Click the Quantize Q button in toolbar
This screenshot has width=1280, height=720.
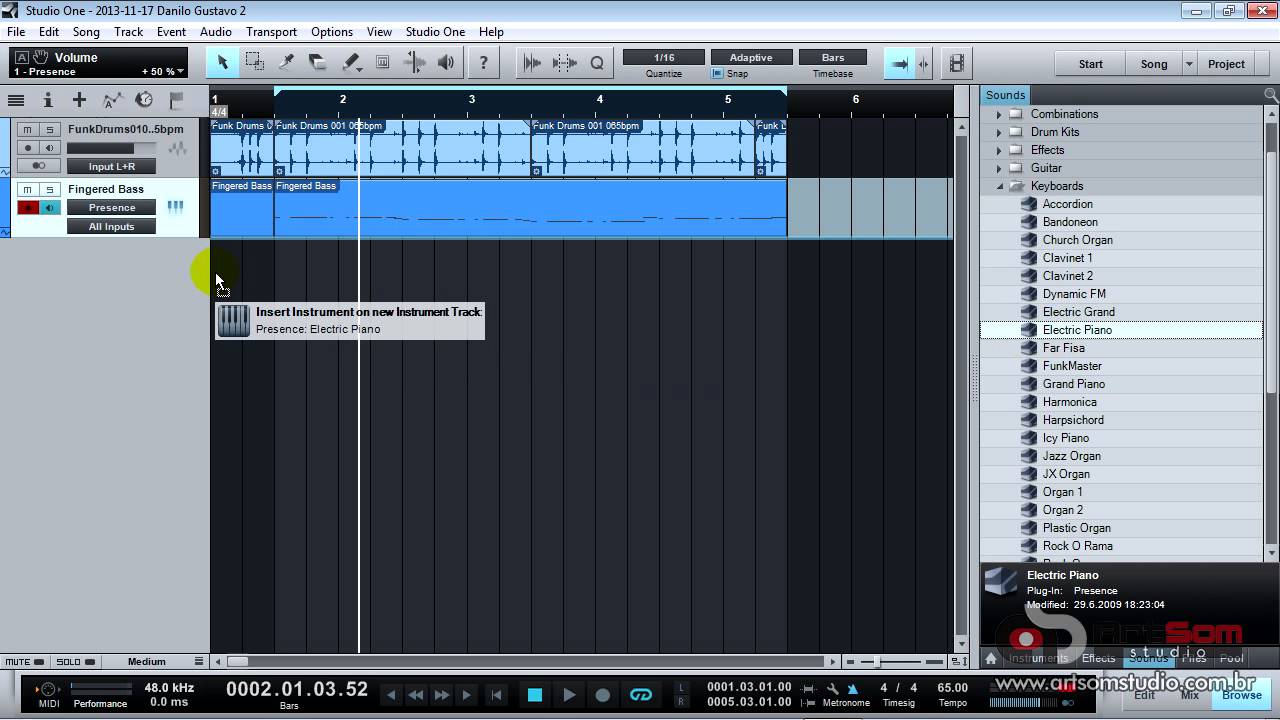pos(597,63)
